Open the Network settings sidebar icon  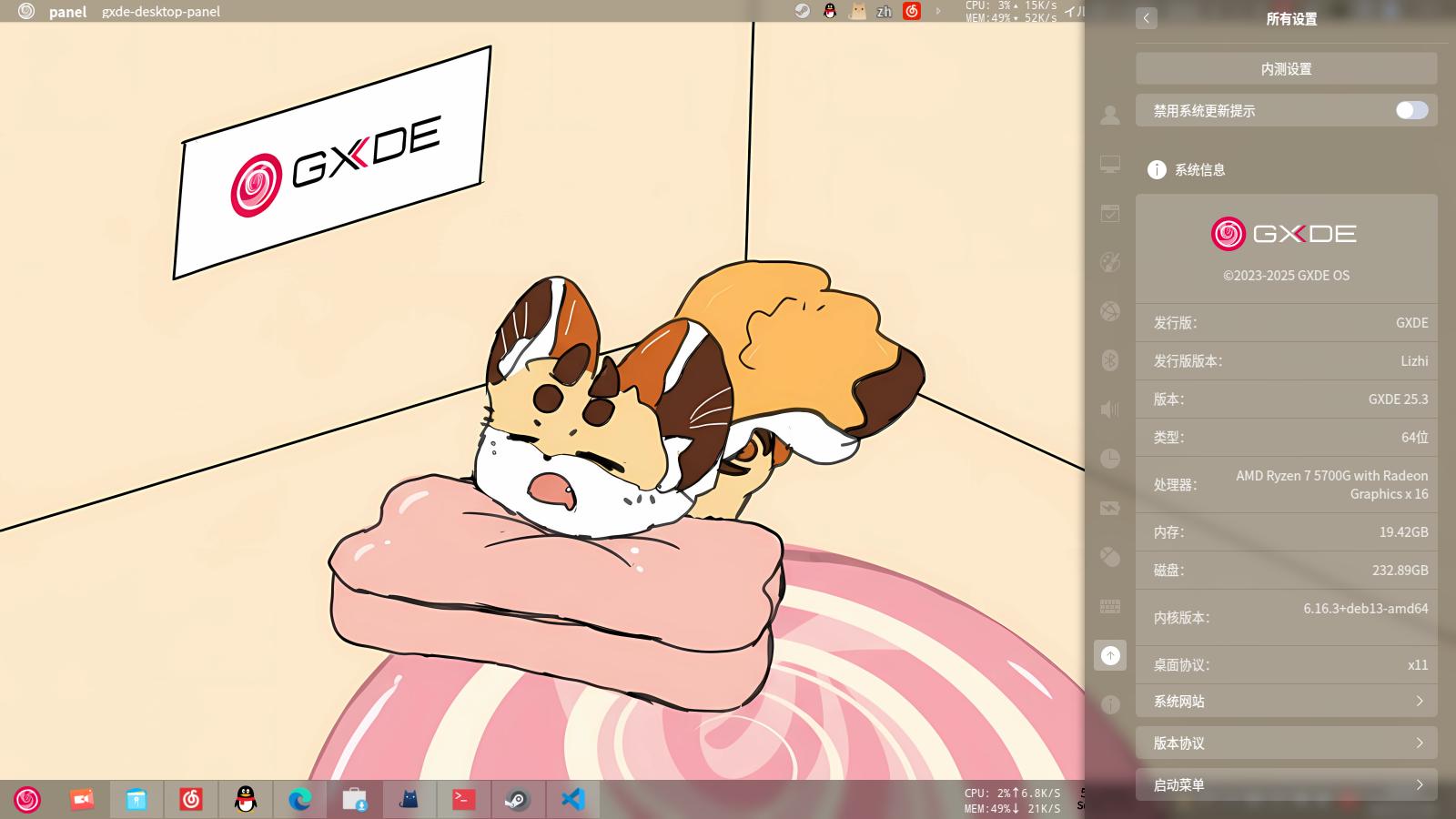point(1110,311)
